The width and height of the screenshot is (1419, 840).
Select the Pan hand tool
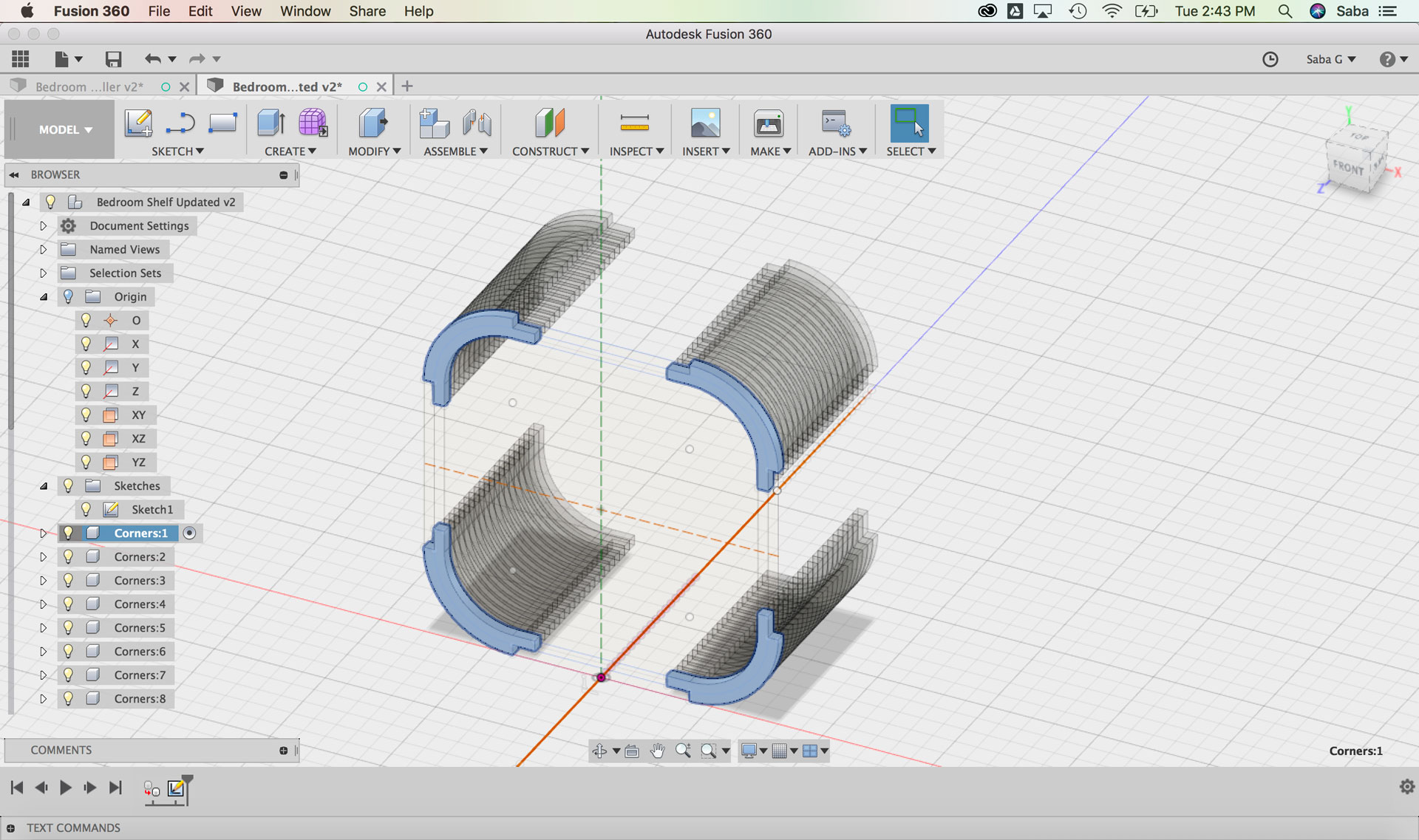coord(657,751)
